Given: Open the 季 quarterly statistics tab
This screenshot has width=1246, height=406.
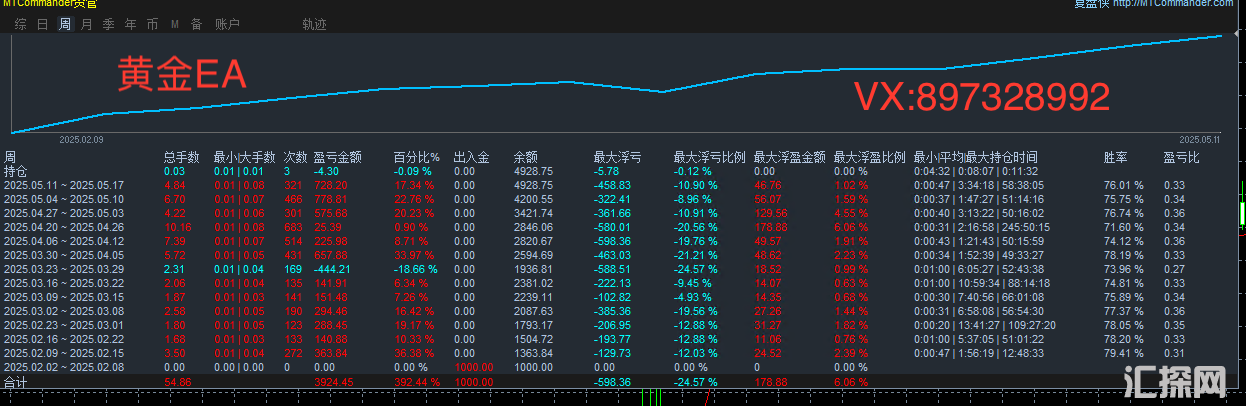Looking at the screenshot, I should coord(109,24).
